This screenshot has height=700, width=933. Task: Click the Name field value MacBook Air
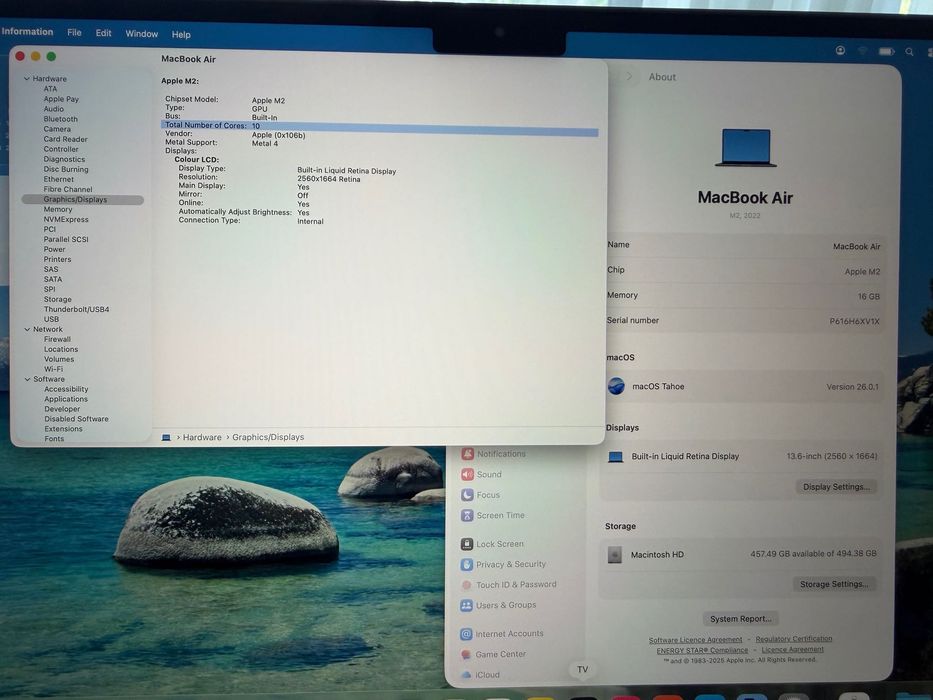[856, 246]
